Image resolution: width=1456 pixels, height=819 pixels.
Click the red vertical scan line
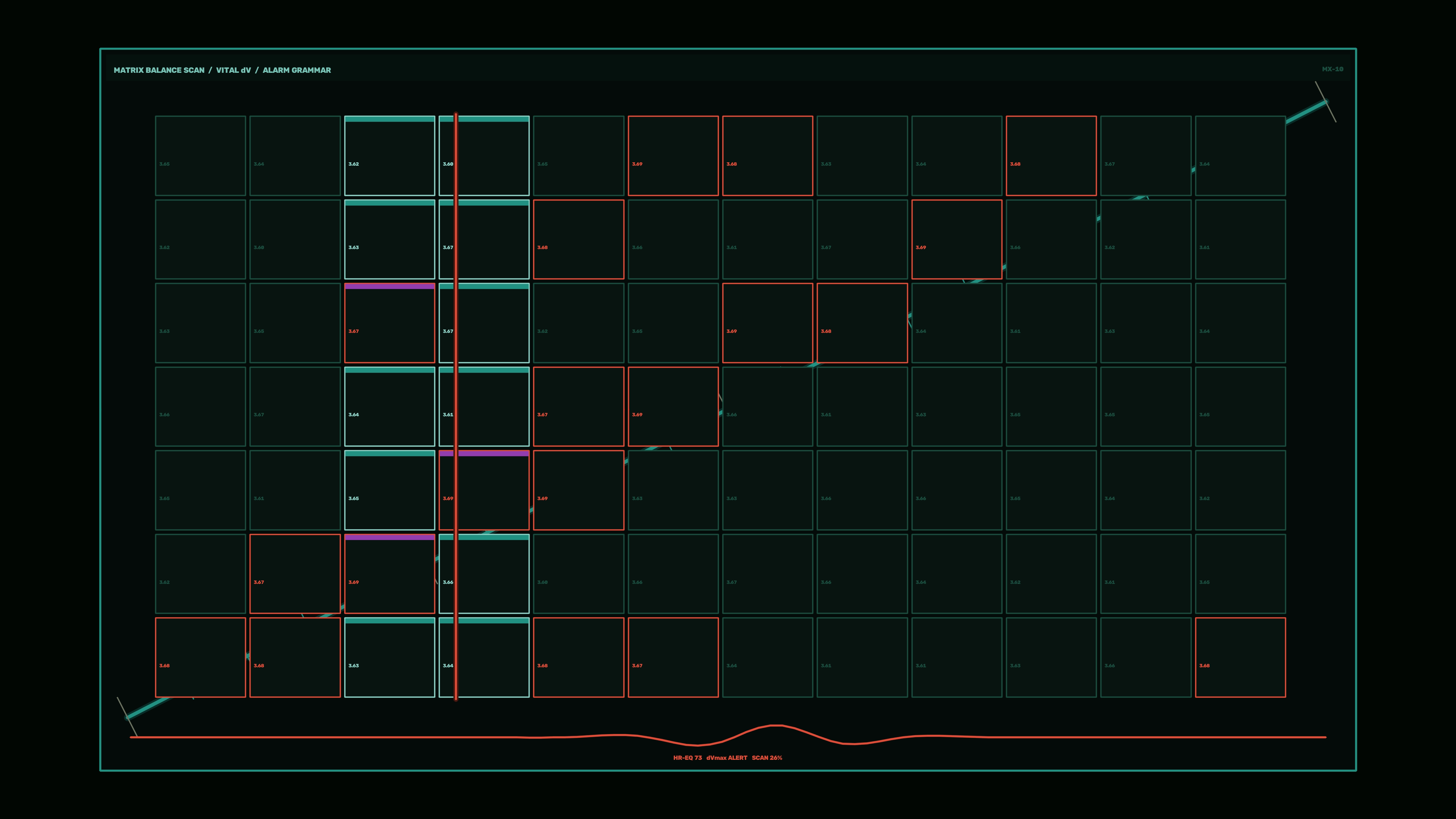[455, 406]
